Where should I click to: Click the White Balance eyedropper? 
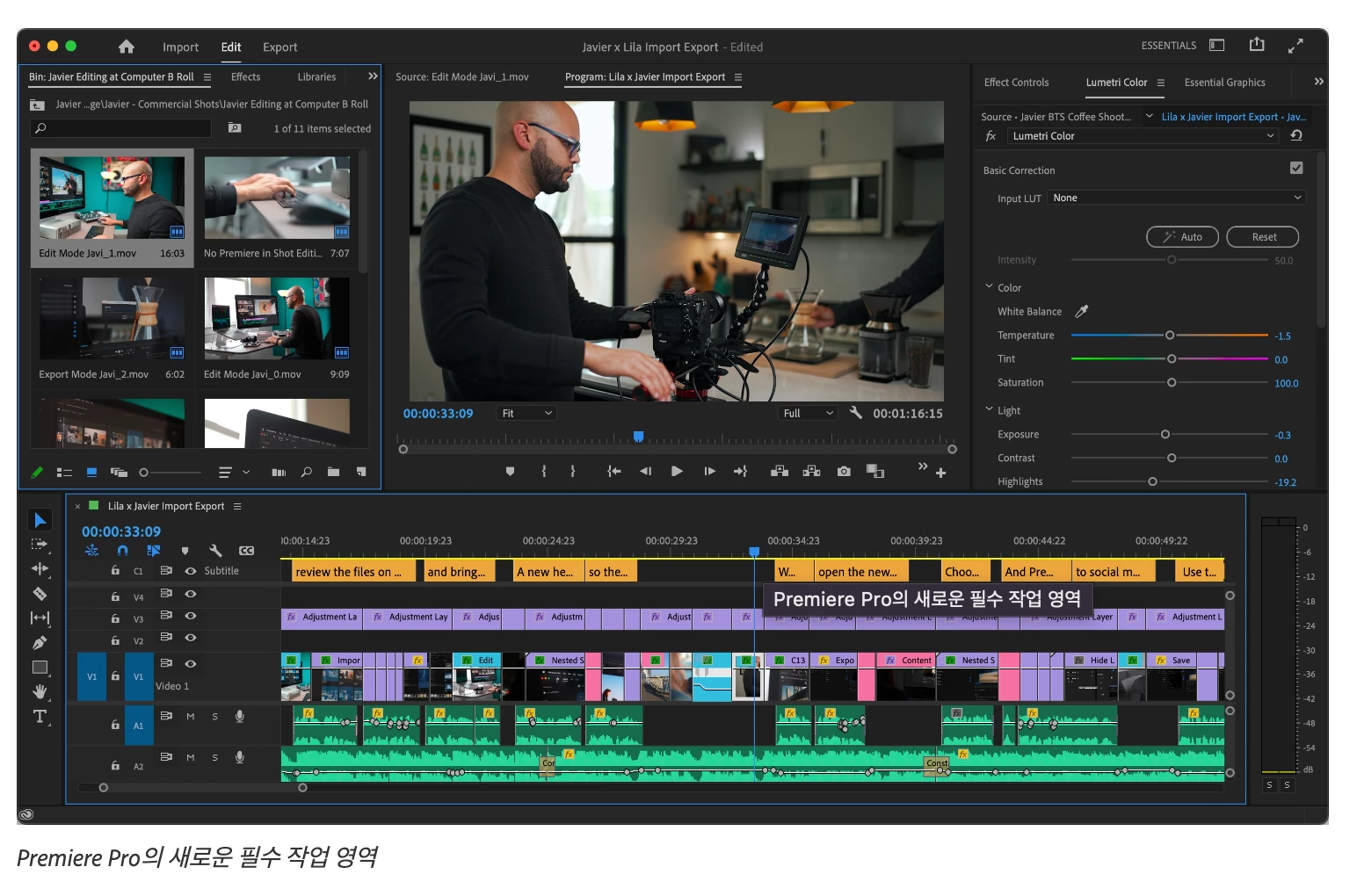coord(1082,311)
